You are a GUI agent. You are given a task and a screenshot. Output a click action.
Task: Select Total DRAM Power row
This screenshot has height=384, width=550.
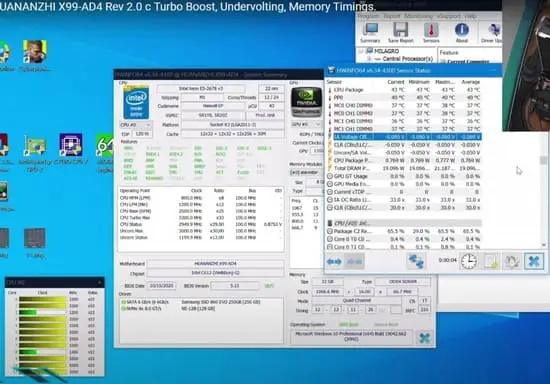pyautogui.click(x=403, y=168)
